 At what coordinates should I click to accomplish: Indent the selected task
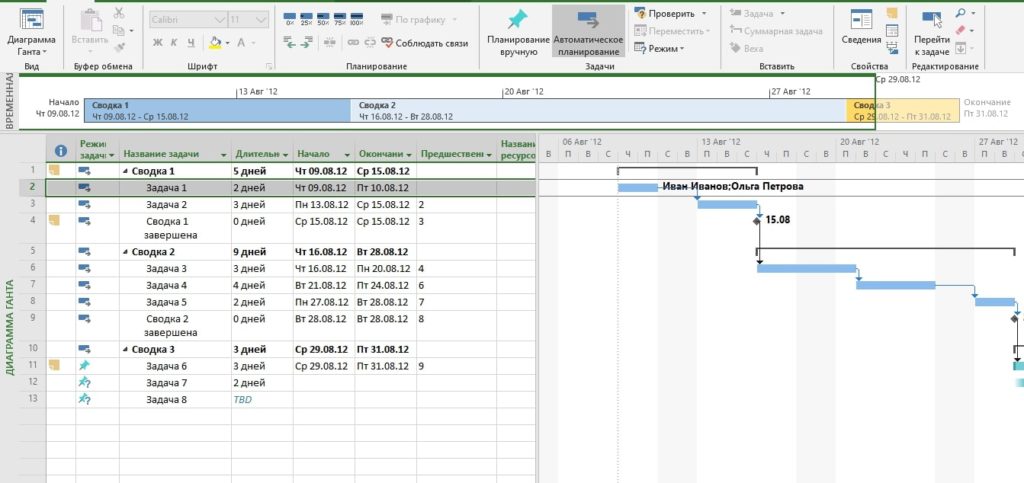pos(306,42)
